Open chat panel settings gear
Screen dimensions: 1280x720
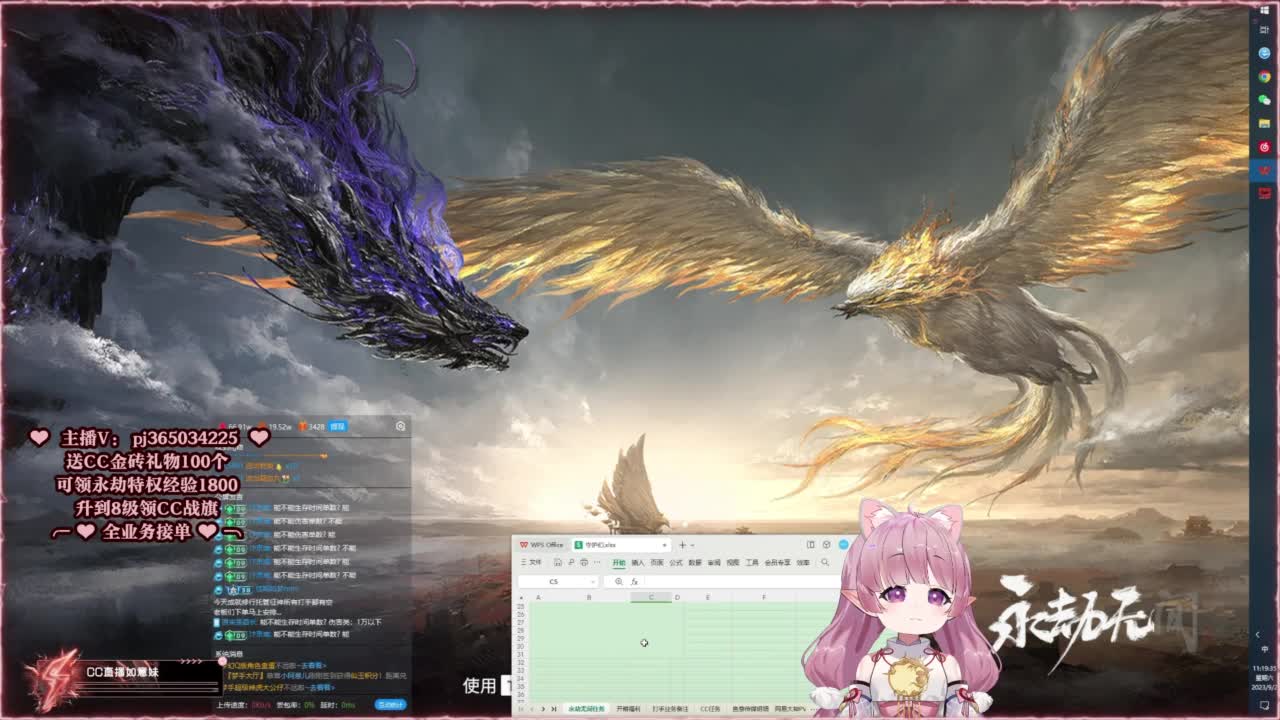pos(400,426)
